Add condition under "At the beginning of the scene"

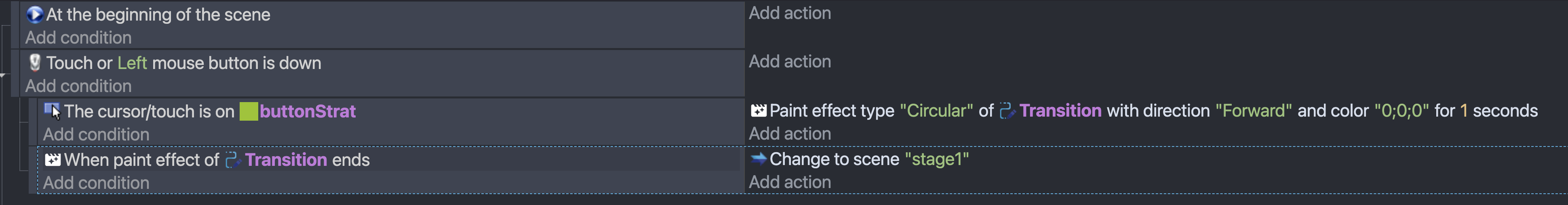coord(78,38)
